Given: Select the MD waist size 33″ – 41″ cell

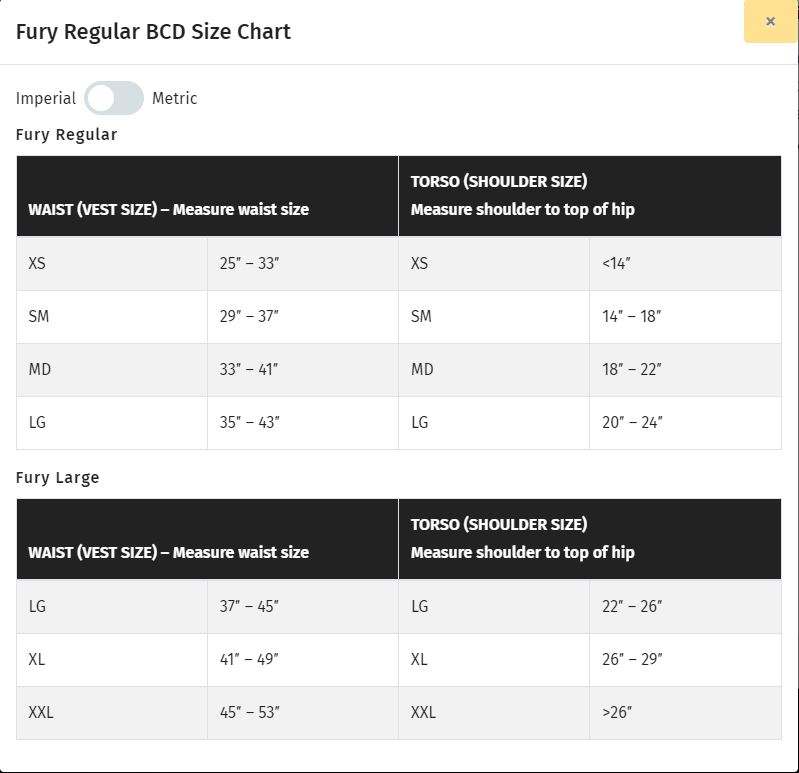Looking at the screenshot, I should [x=250, y=370].
